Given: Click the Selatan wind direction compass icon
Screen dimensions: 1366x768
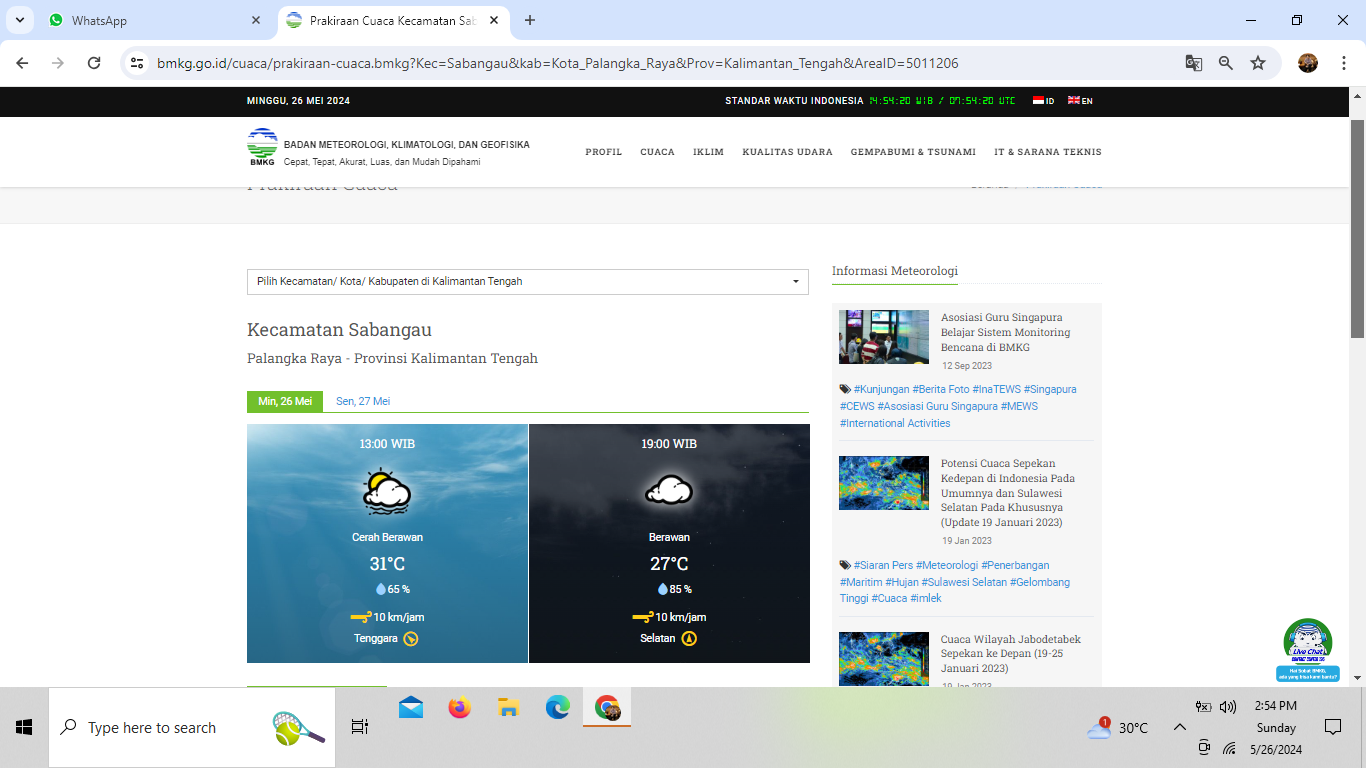Looking at the screenshot, I should (689, 638).
